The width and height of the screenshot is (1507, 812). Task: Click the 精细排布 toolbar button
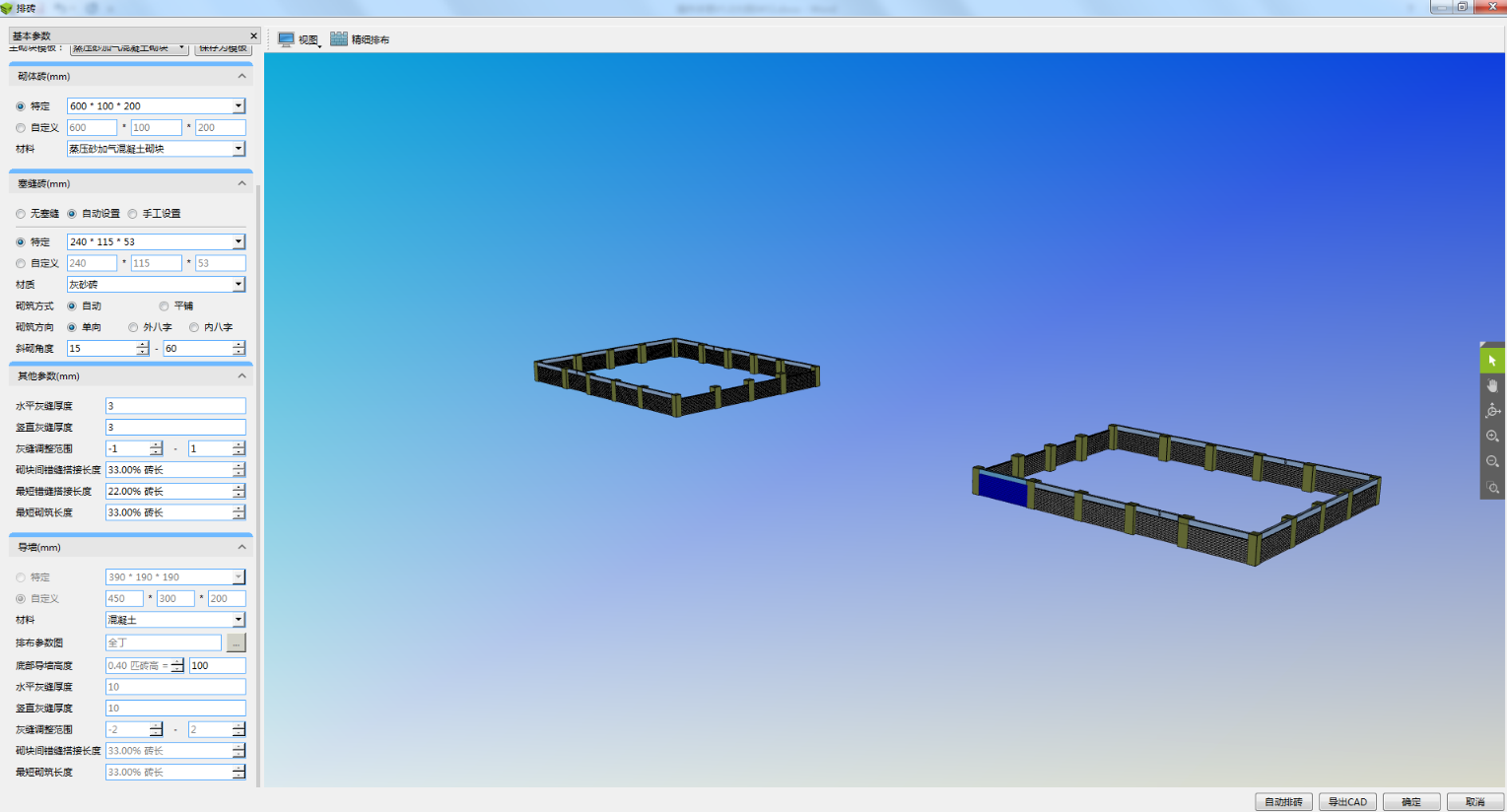[360, 39]
